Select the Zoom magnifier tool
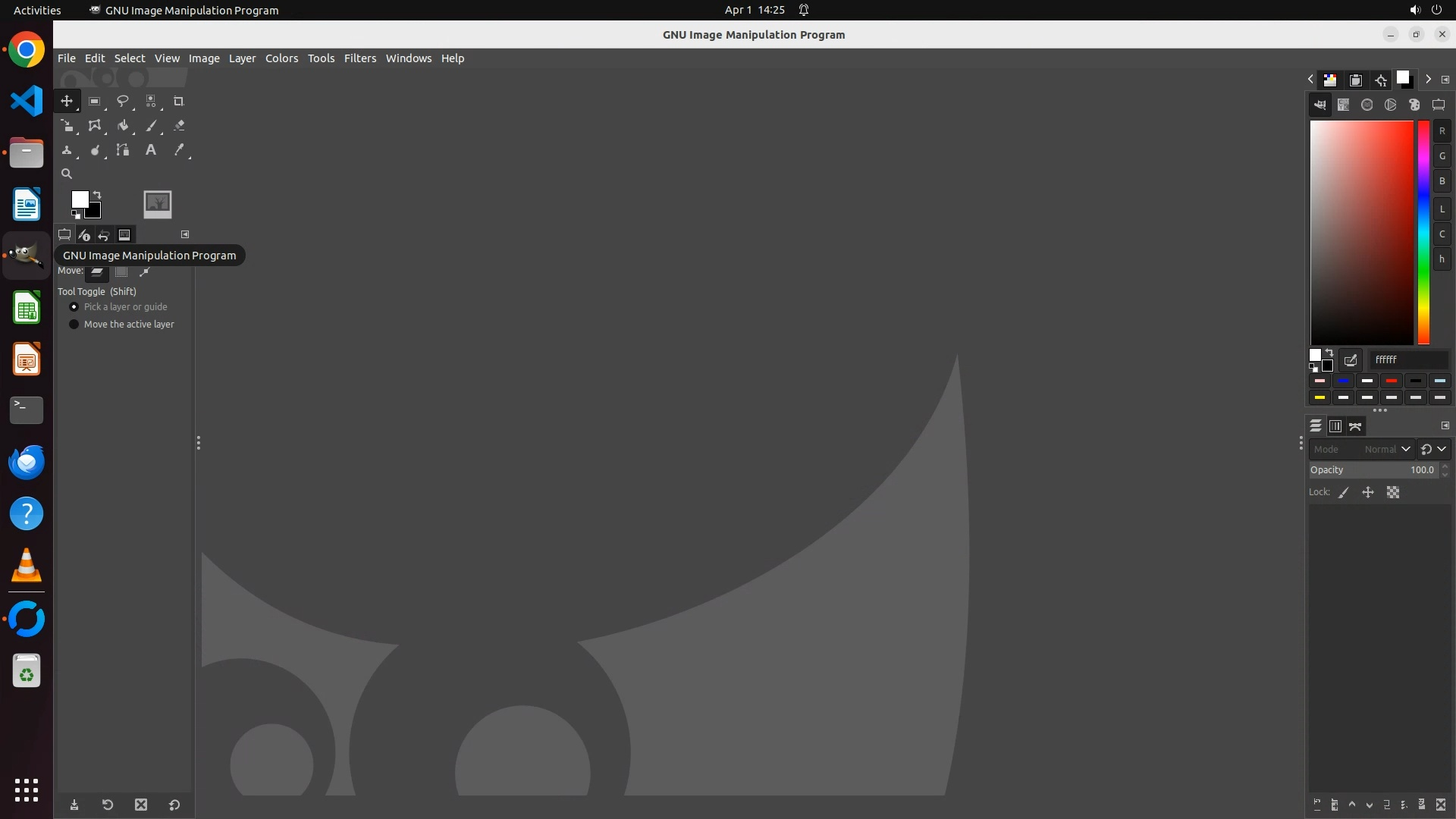 pos(67,174)
